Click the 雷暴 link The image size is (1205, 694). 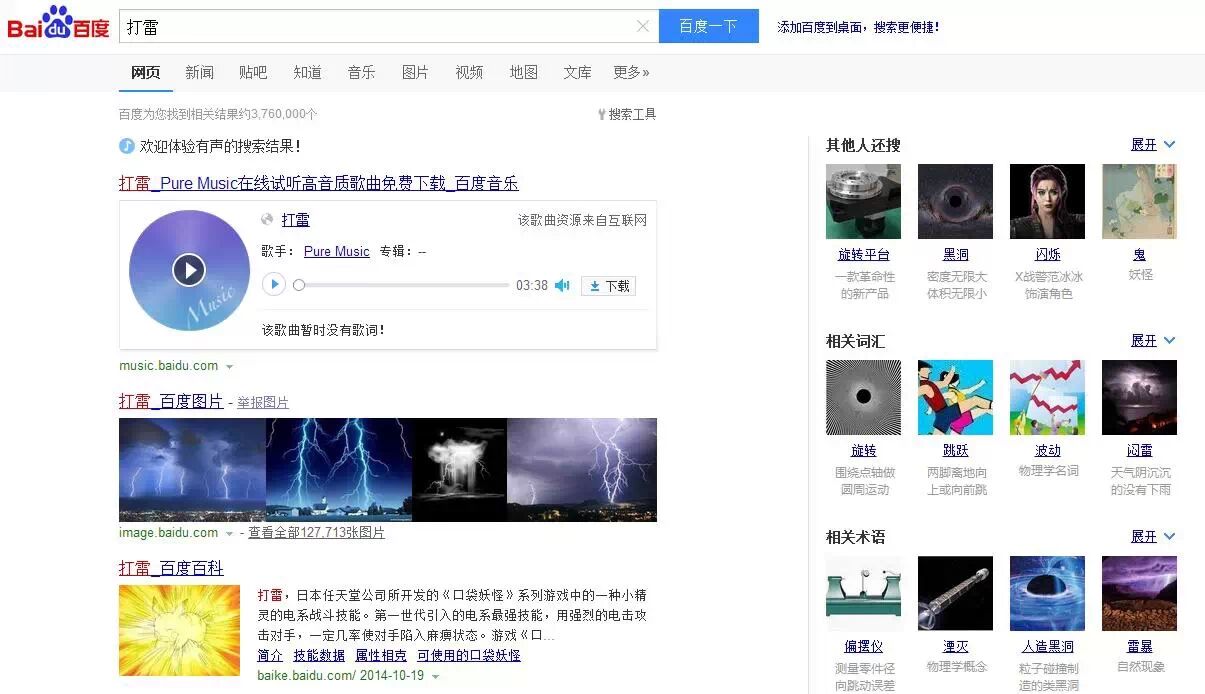[1139, 647]
